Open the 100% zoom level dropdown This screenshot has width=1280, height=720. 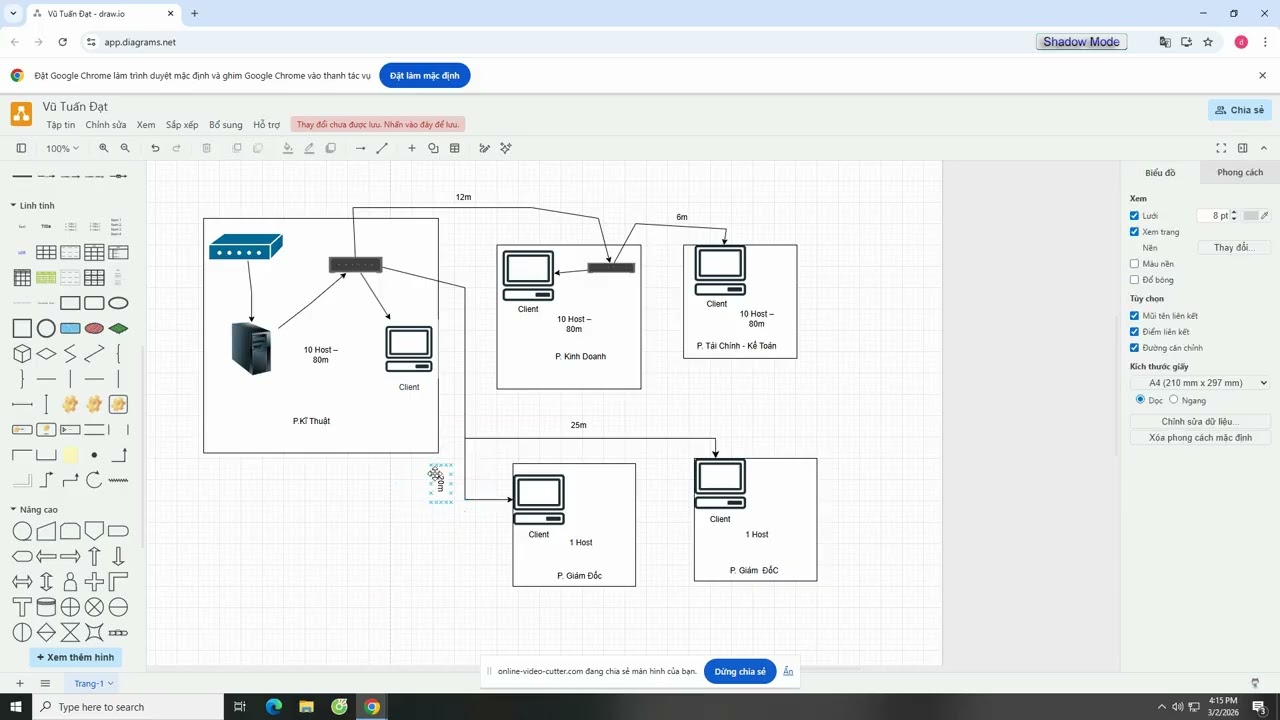pyautogui.click(x=62, y=148)
